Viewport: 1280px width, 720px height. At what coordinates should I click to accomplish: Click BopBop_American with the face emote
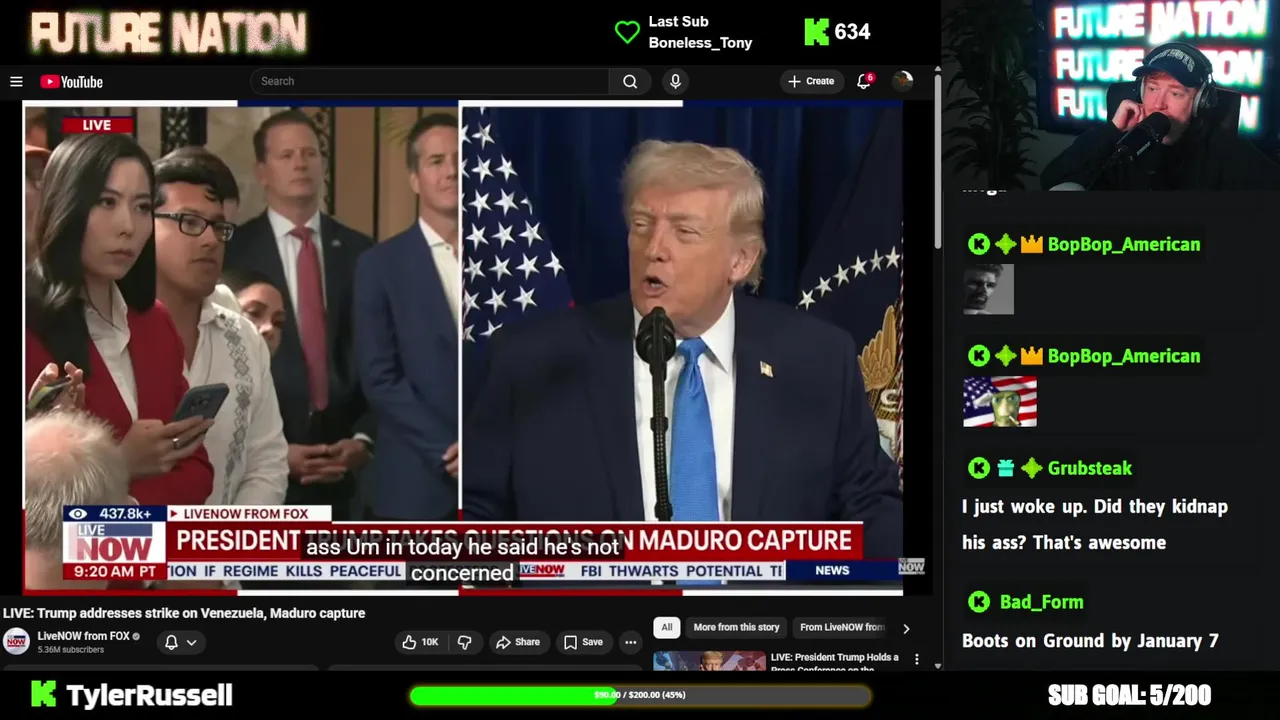(1123, 244)
